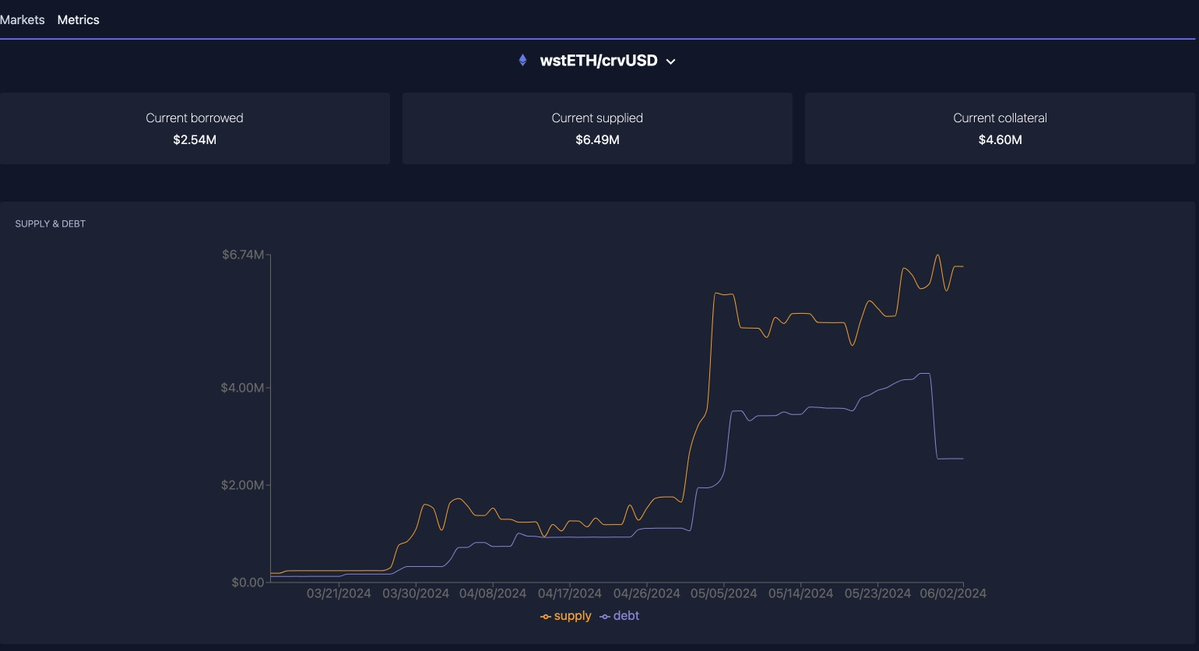Viewport: 1199px width, 651px height.
Task: Select the Current supplied card
Action: [x=597, y=129]
